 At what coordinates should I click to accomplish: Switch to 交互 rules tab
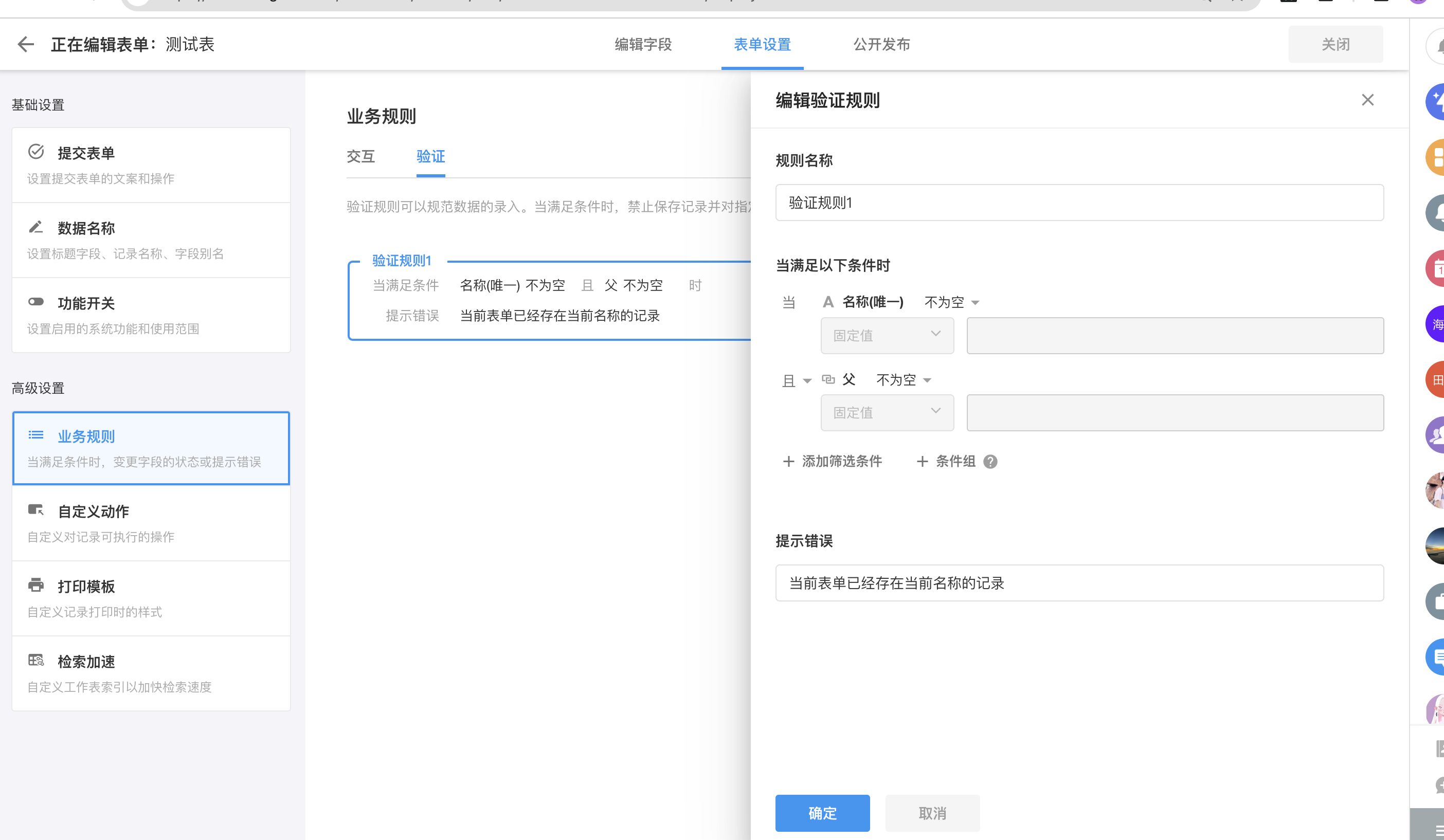(360, 156)
